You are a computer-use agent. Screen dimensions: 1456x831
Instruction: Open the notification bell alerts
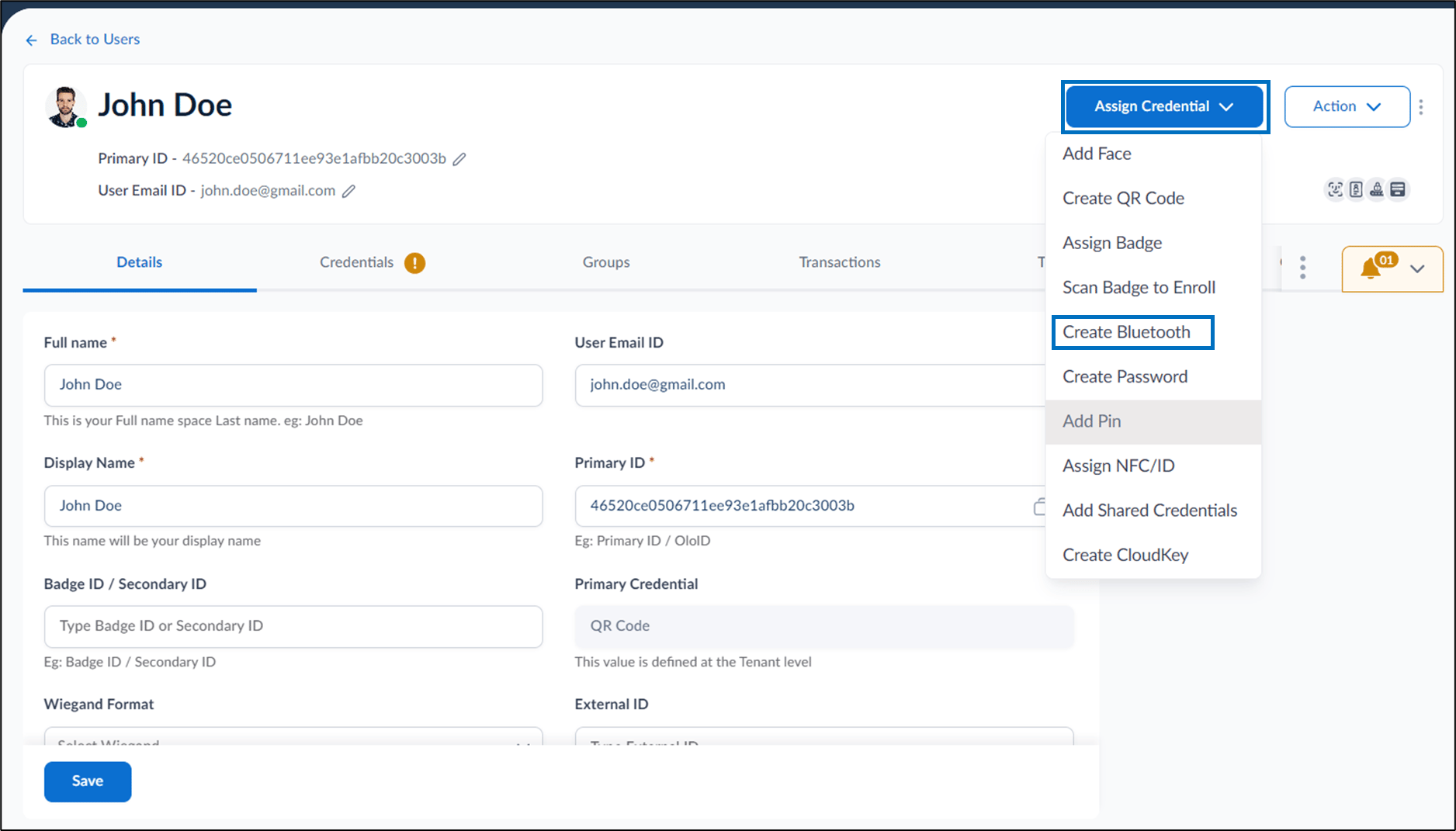point(1371,268)
